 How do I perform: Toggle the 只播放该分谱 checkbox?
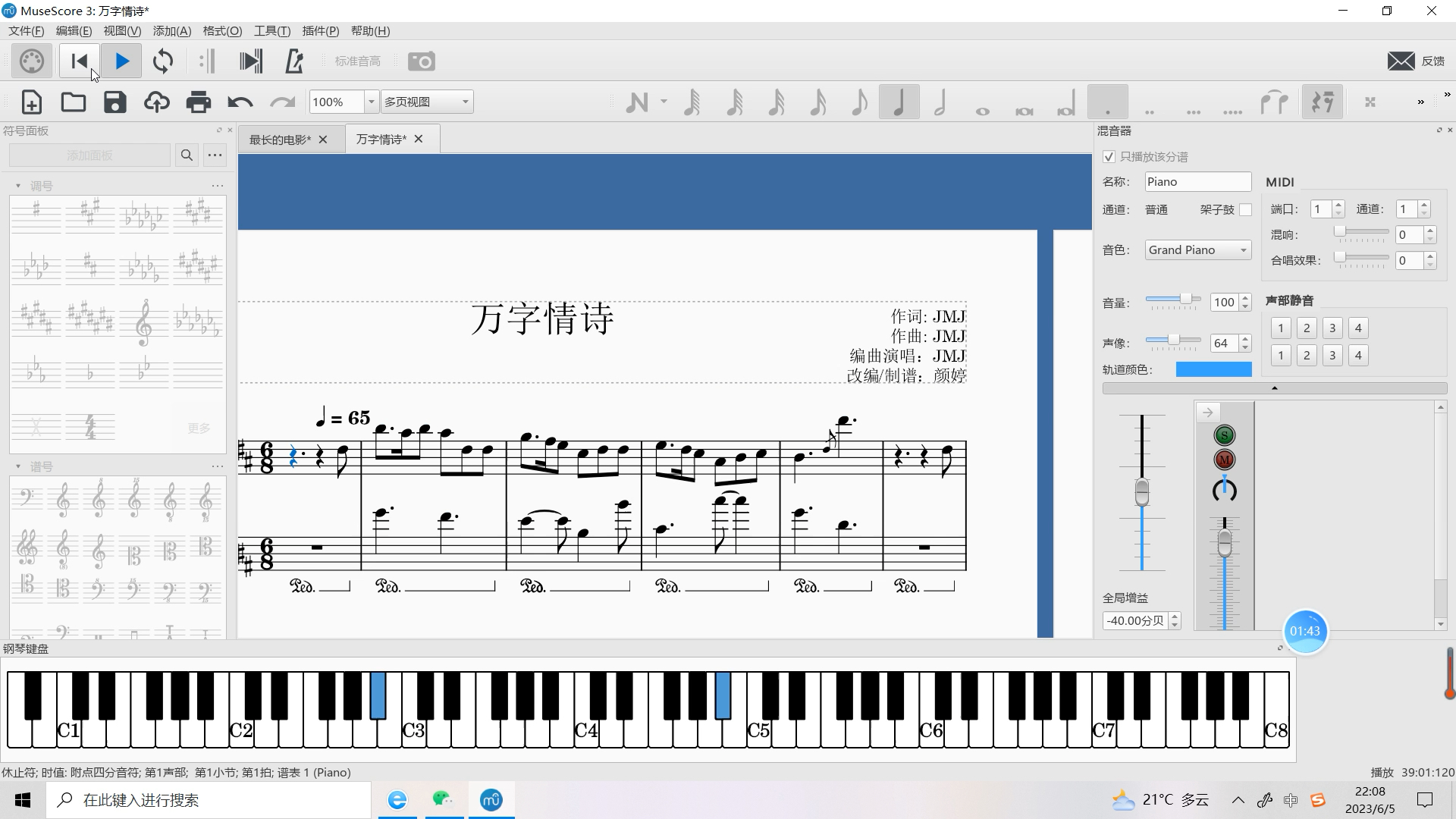[1109, 156]
